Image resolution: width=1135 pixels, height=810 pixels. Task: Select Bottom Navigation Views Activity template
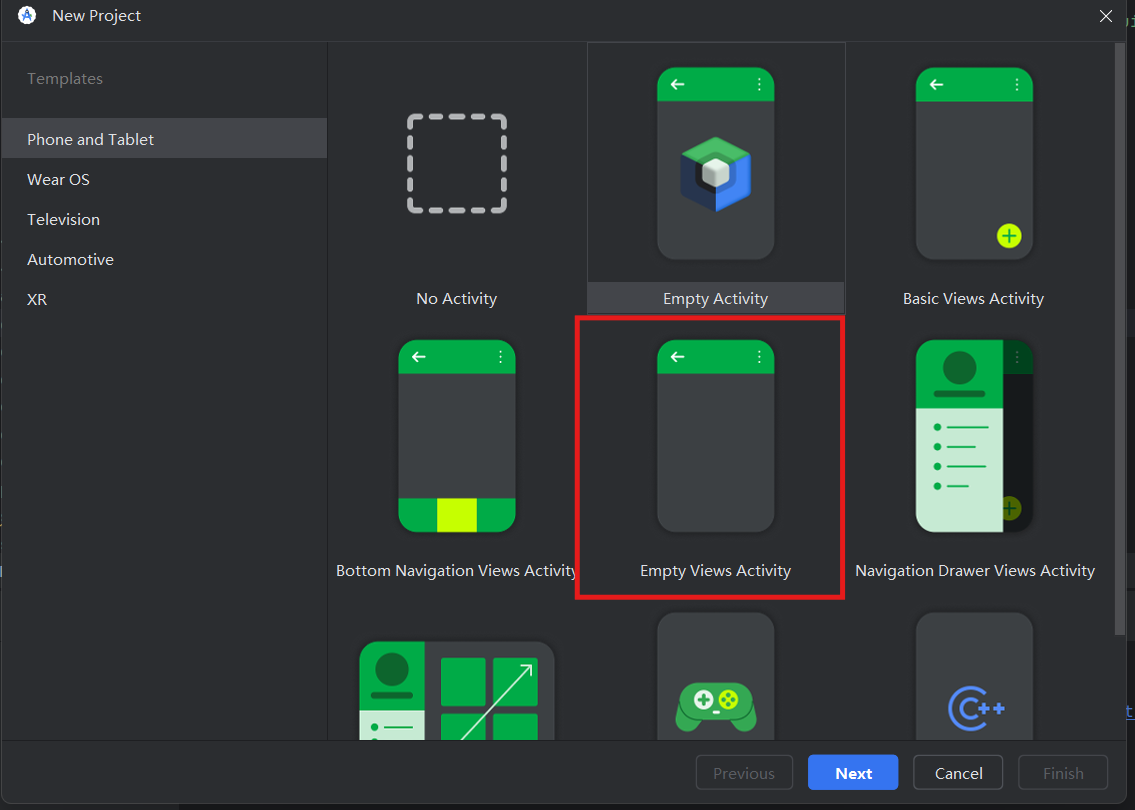tap(457, 436)
